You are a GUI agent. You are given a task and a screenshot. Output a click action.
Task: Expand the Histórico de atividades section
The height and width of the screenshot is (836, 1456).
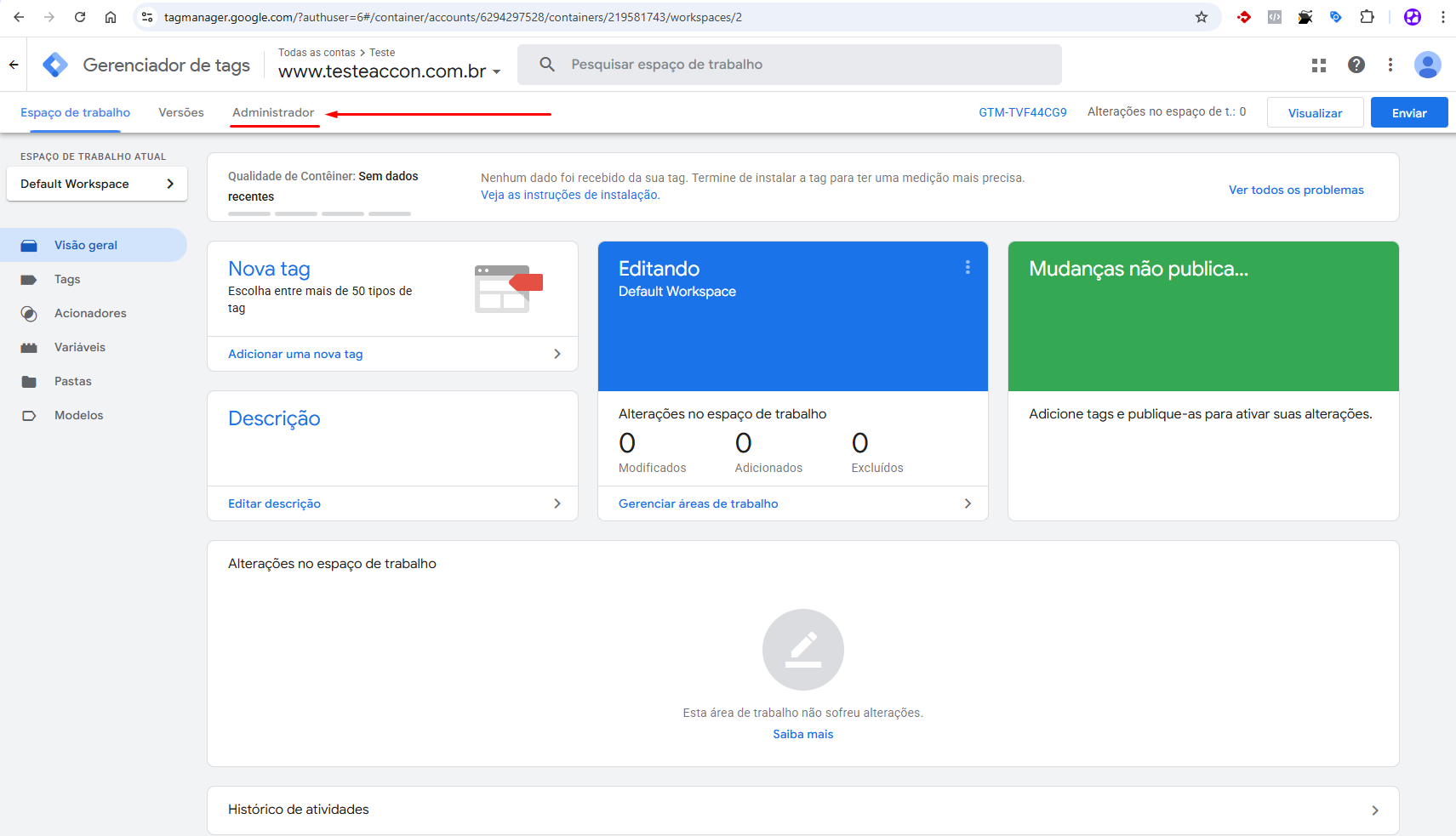click(x=803, y=810)
